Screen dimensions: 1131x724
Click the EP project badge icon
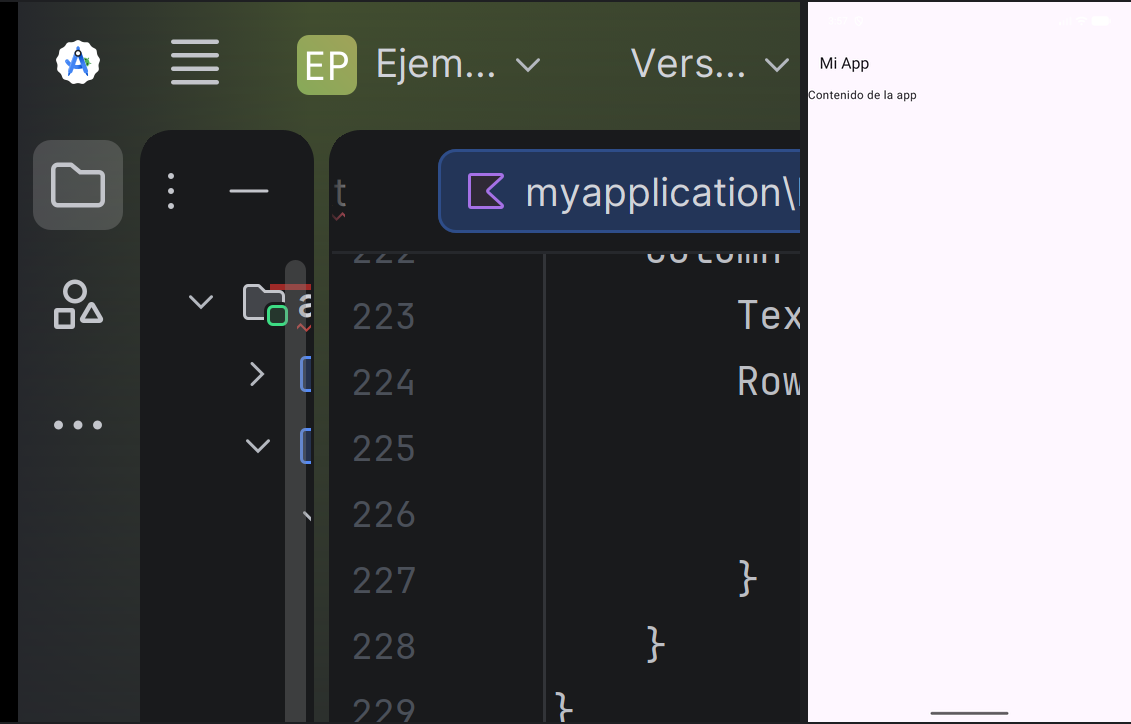[x=327, y=65]
